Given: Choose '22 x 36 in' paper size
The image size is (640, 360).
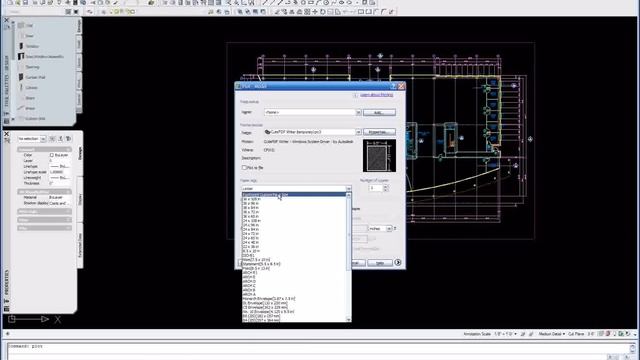Looking at the screenshot, I should coord(294,247).
